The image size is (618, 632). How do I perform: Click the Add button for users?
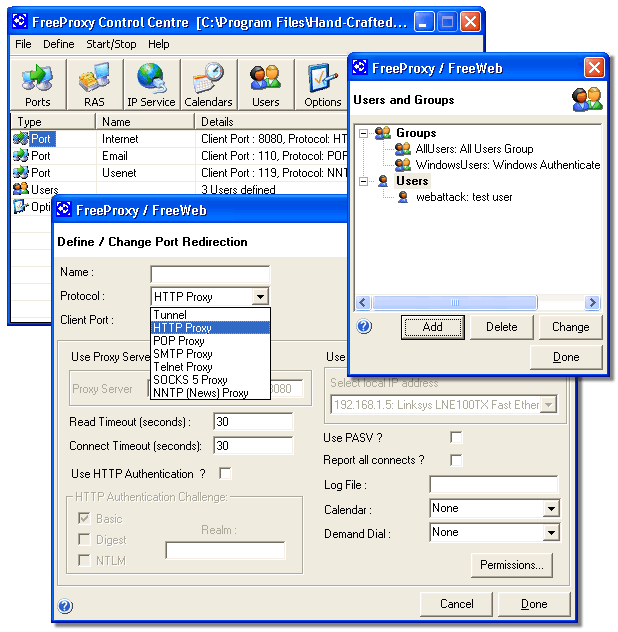(433, 327)
